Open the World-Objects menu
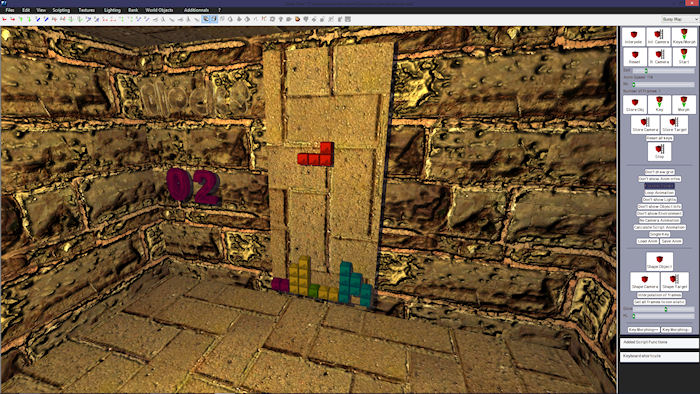Screen dimensions: 700x394 tap(159, 10)
